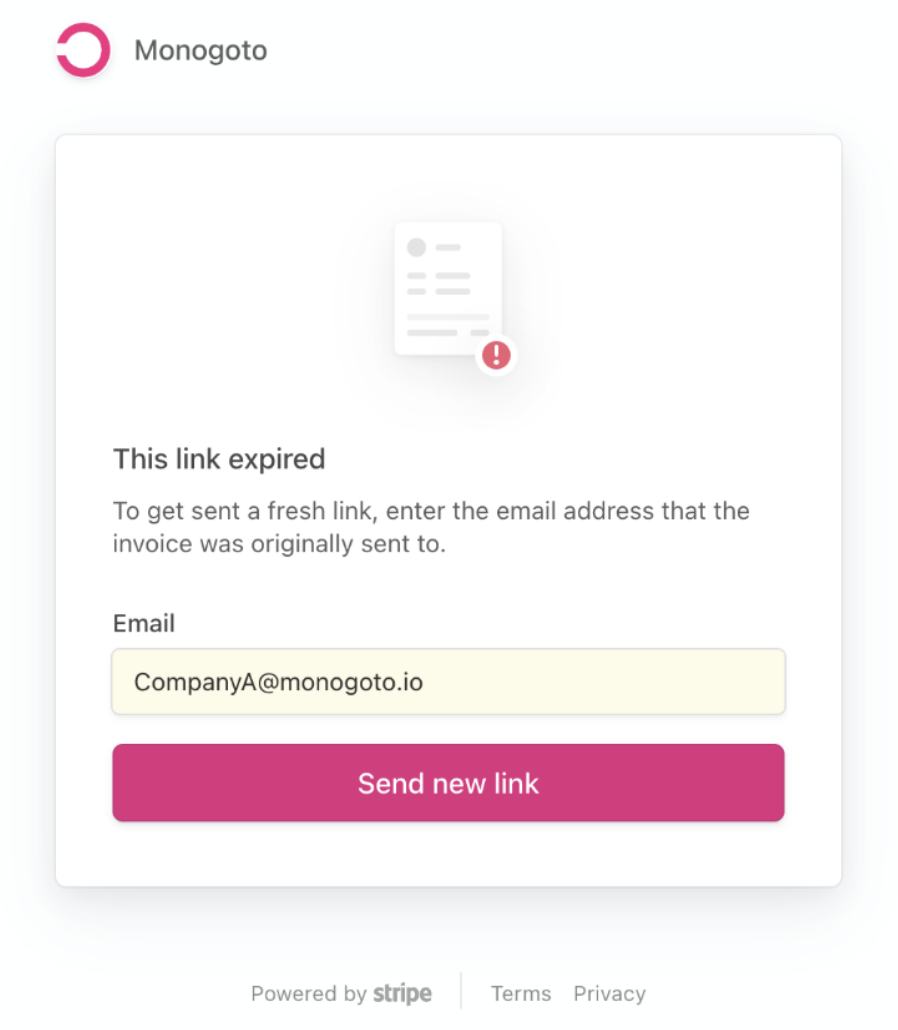Click "invoice was originally sent to" text line
The height and width of the screenshot is (1030, 898).
[x=278, y=545]
